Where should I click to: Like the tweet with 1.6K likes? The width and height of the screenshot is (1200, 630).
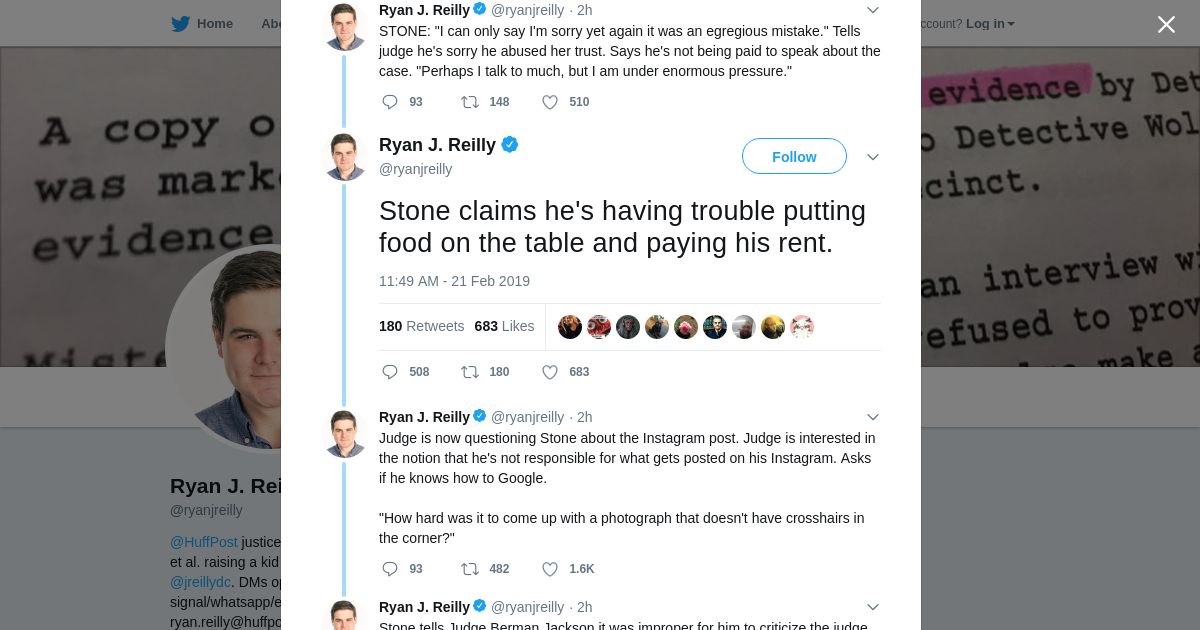(550, 569)
